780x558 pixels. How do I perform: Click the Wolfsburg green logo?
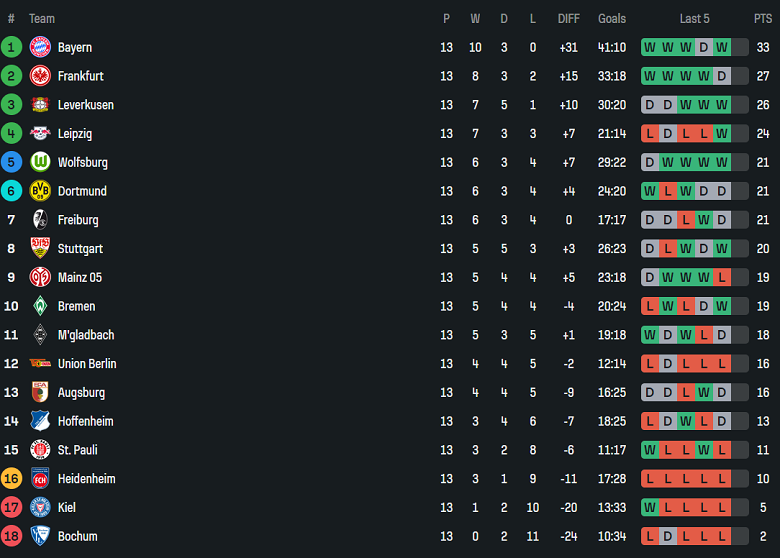(40, 162)
